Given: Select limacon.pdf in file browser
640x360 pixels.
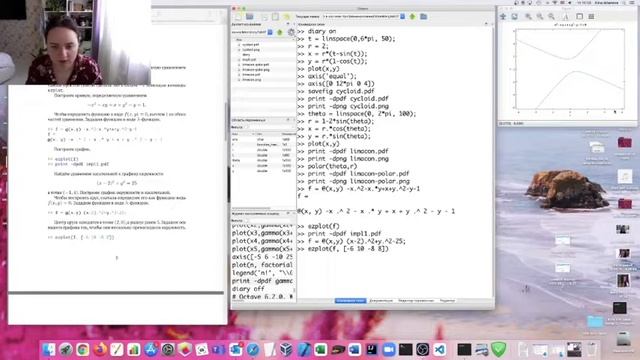Looking at the screenshot, I should (x=251, y=75).
